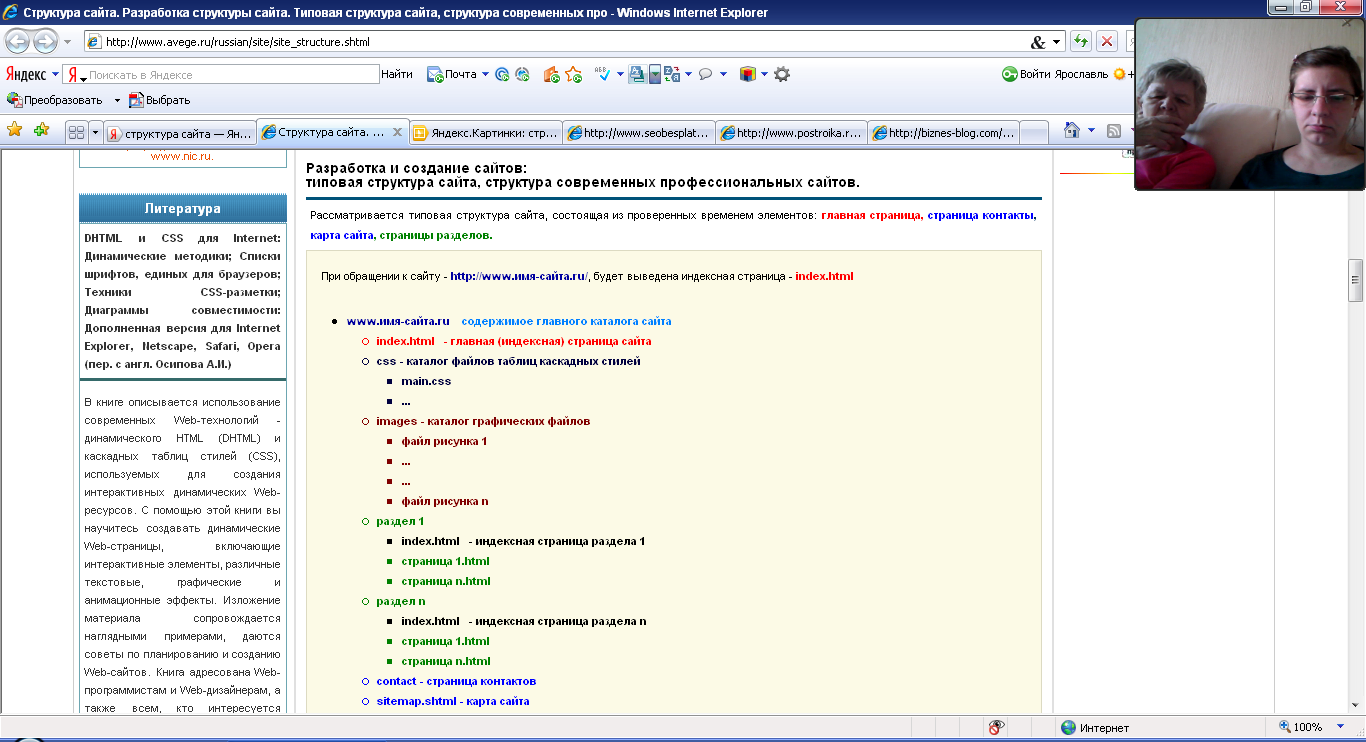
Task: Click the Яндекс logo in the toolbar
Action: pyautogui.click(x=26, y=74)
